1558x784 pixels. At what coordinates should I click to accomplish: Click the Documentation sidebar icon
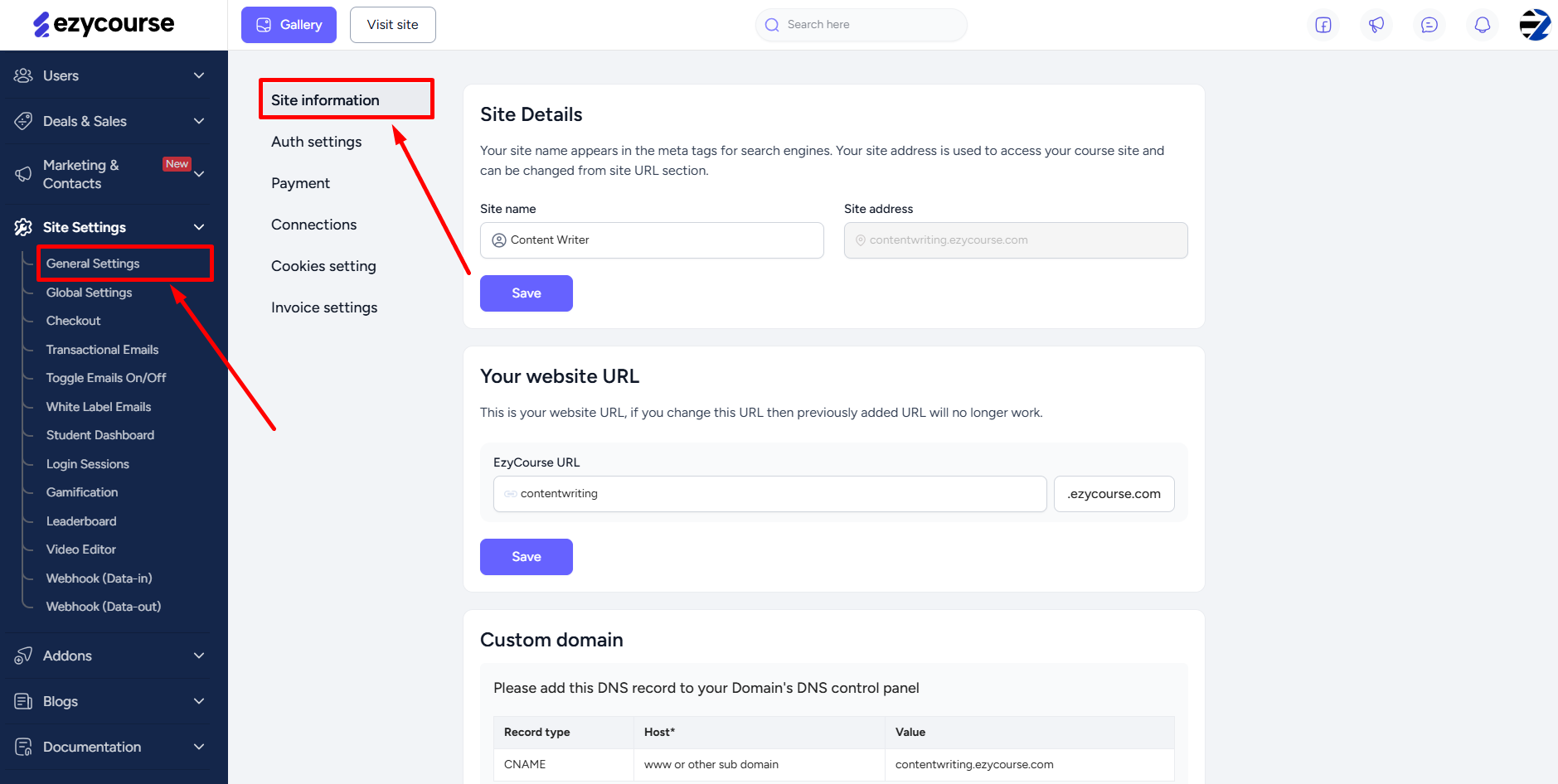[23, 747]
